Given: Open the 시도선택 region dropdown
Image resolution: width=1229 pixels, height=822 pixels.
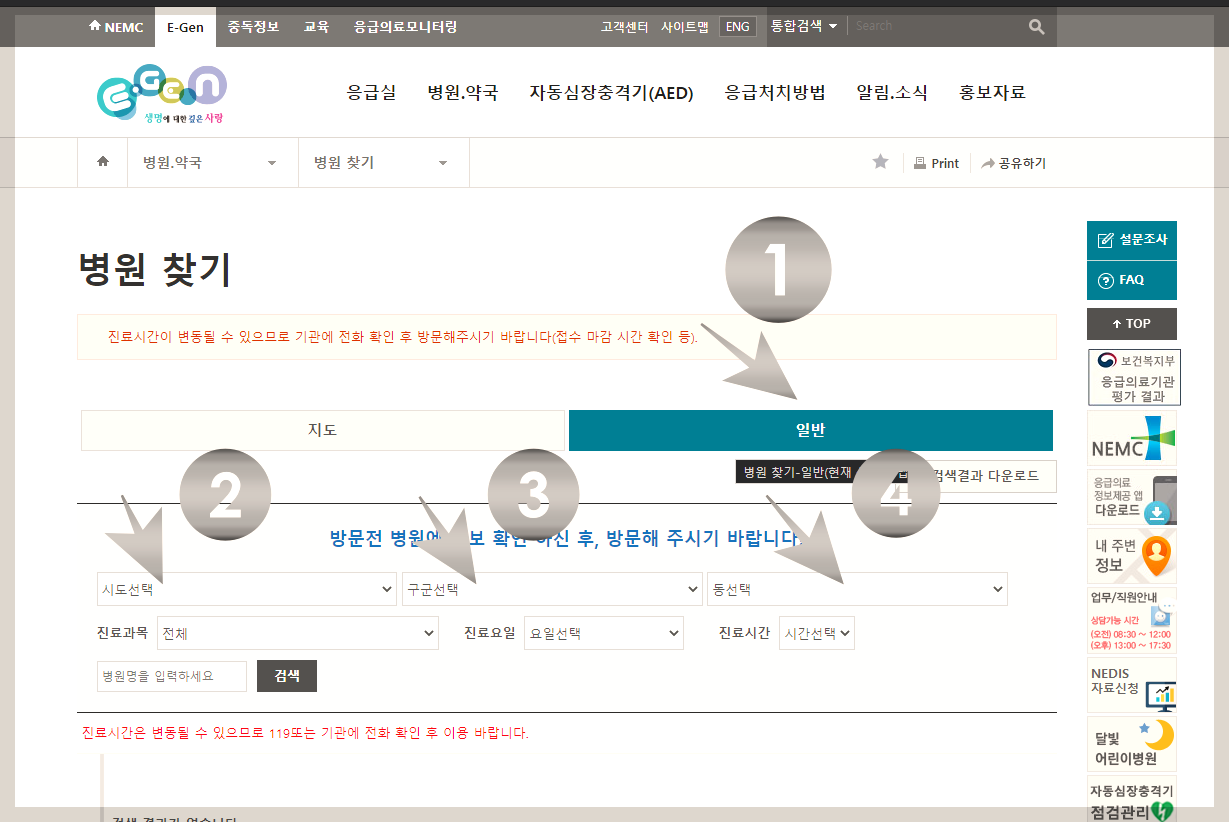Looking at the screenshot, I should click(x=246, y=589).
